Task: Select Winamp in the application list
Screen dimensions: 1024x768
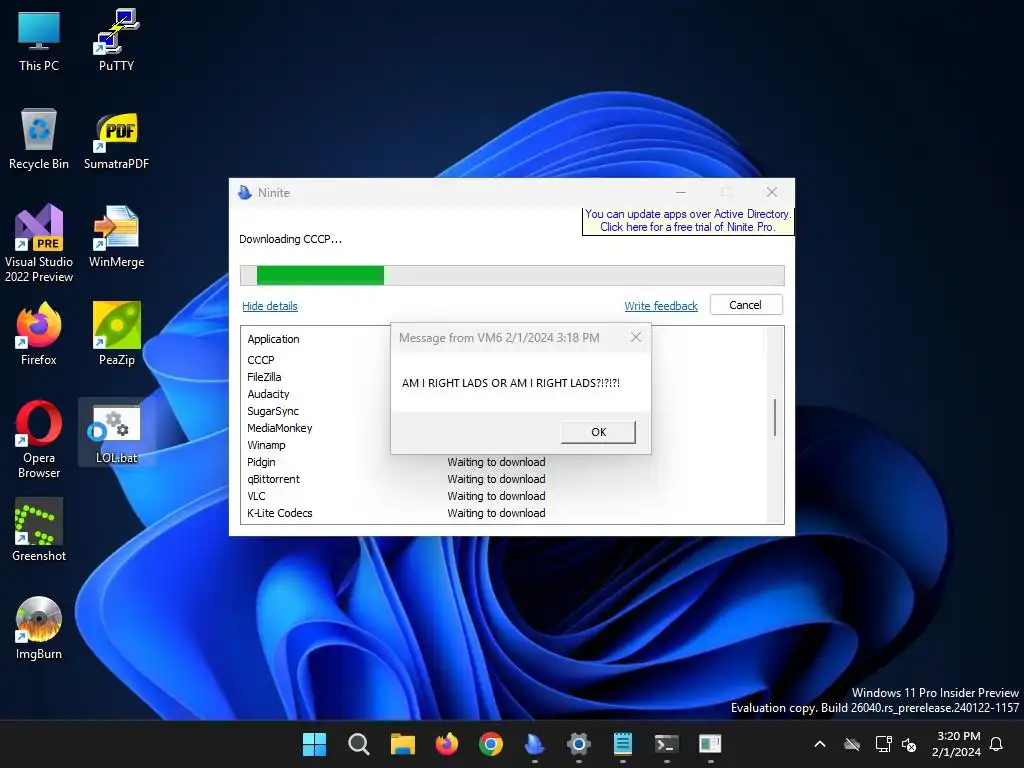Action: point(266,445)
